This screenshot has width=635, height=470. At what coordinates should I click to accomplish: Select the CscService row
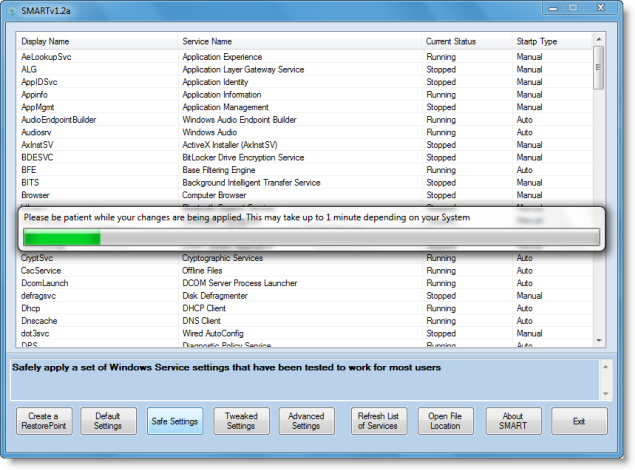(x=304, y=270)
